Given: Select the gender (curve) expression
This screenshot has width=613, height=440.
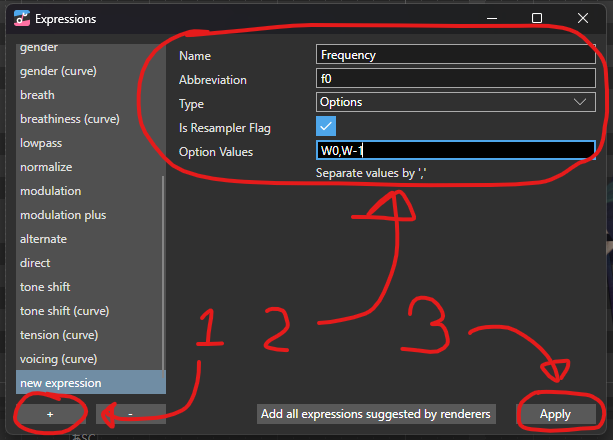Looking at the screenshot, I should (91, 71).
